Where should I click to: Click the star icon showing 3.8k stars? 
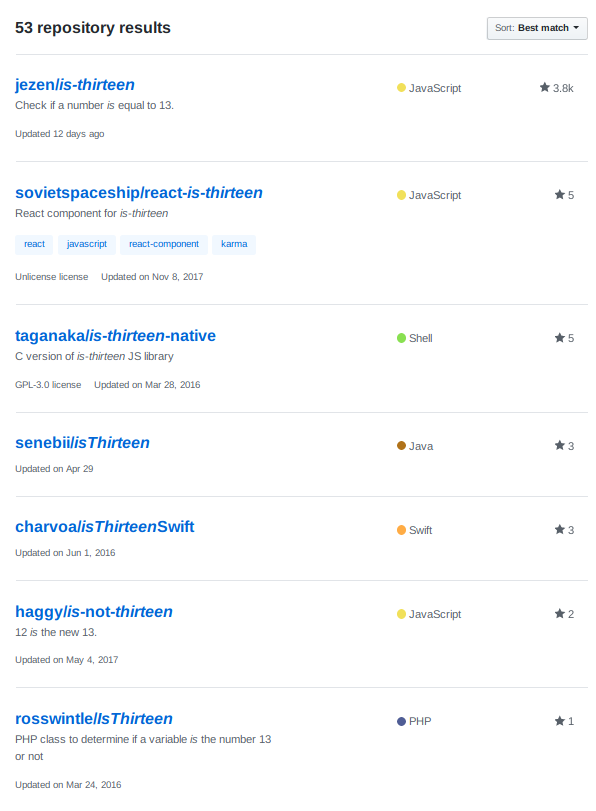pyautogui.click(x=544, y=87)
